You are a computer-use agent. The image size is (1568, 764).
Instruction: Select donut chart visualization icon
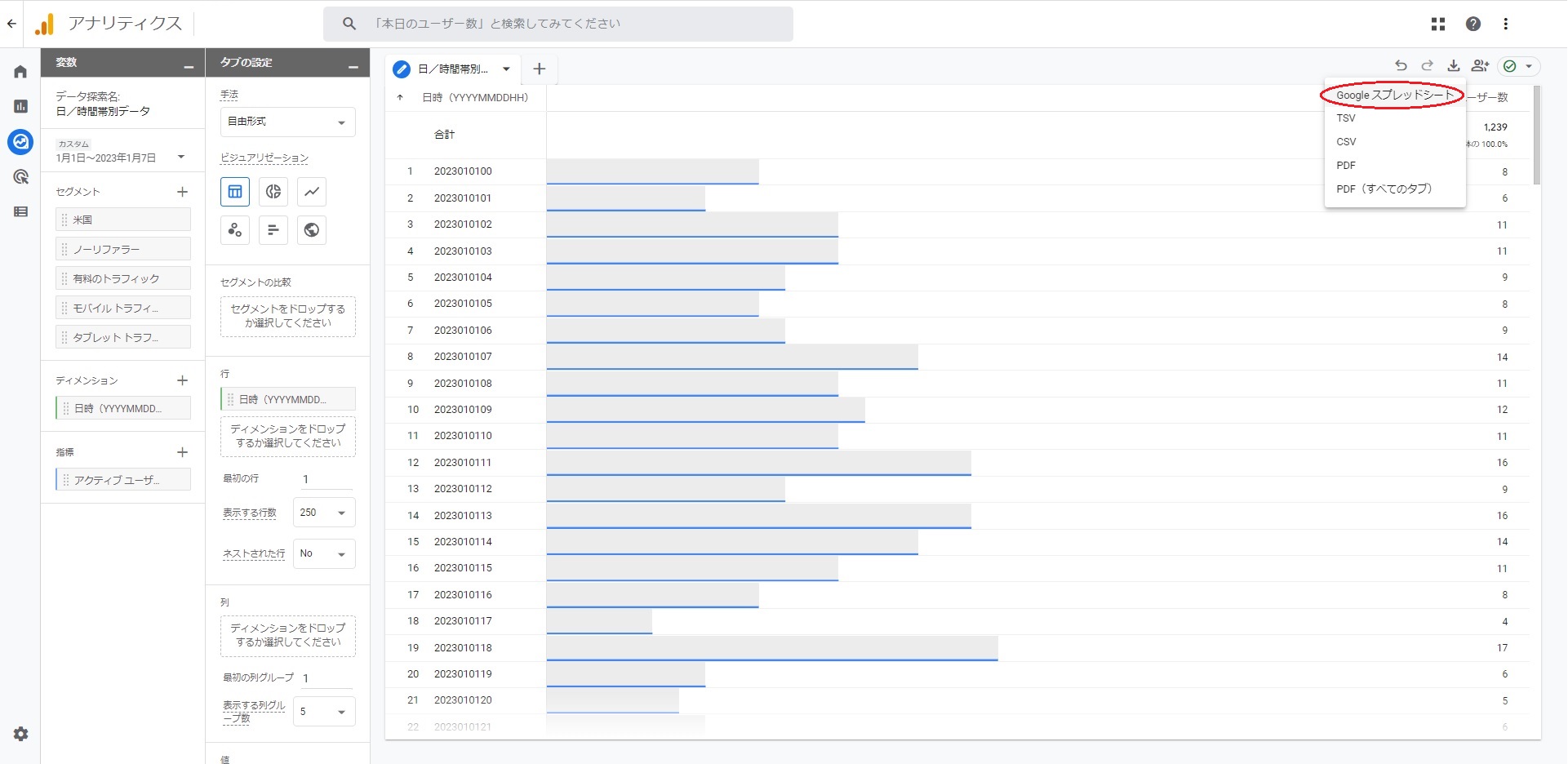click(273, 192)
